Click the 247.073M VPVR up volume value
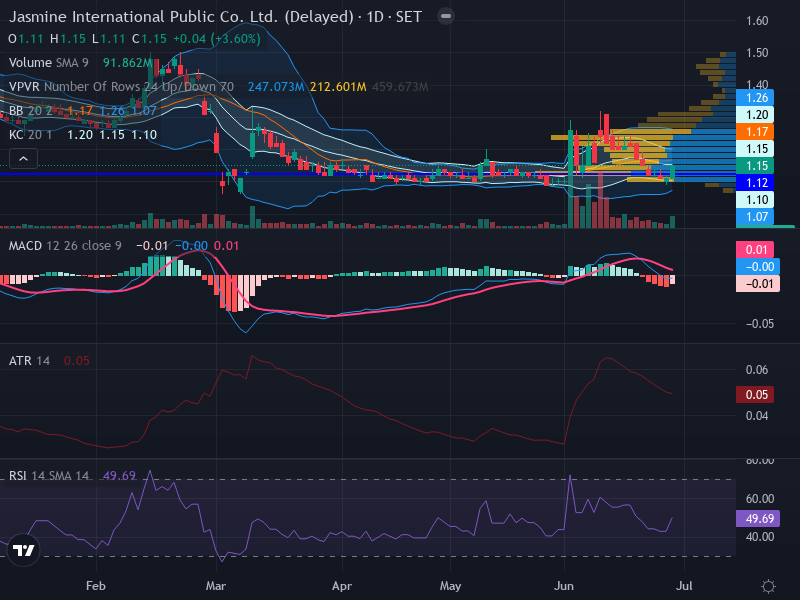The height and width of the screenshot is (600, 800). click(276, 87)
